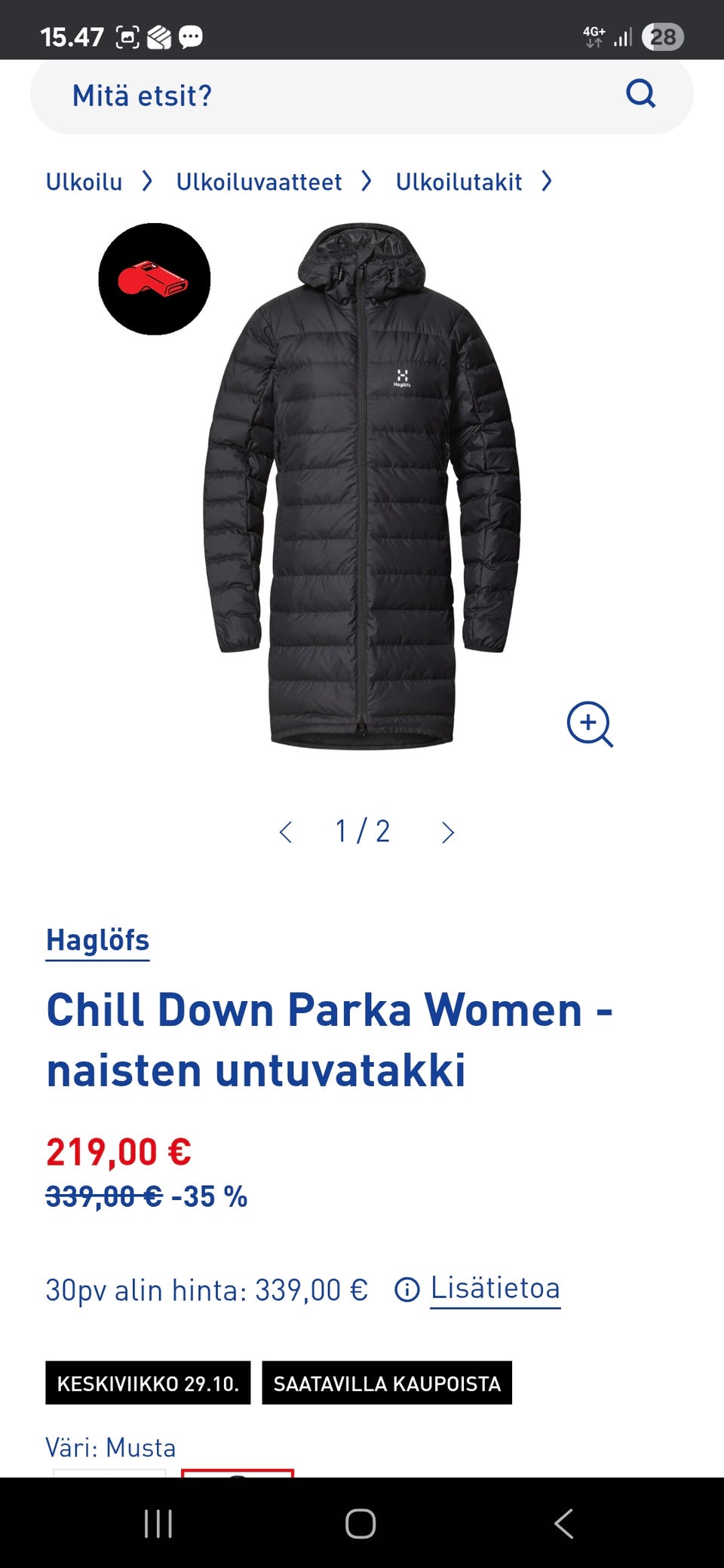724x1568 pixels.
Task: Go to previous product image arrow
Action: click(285, 832)
